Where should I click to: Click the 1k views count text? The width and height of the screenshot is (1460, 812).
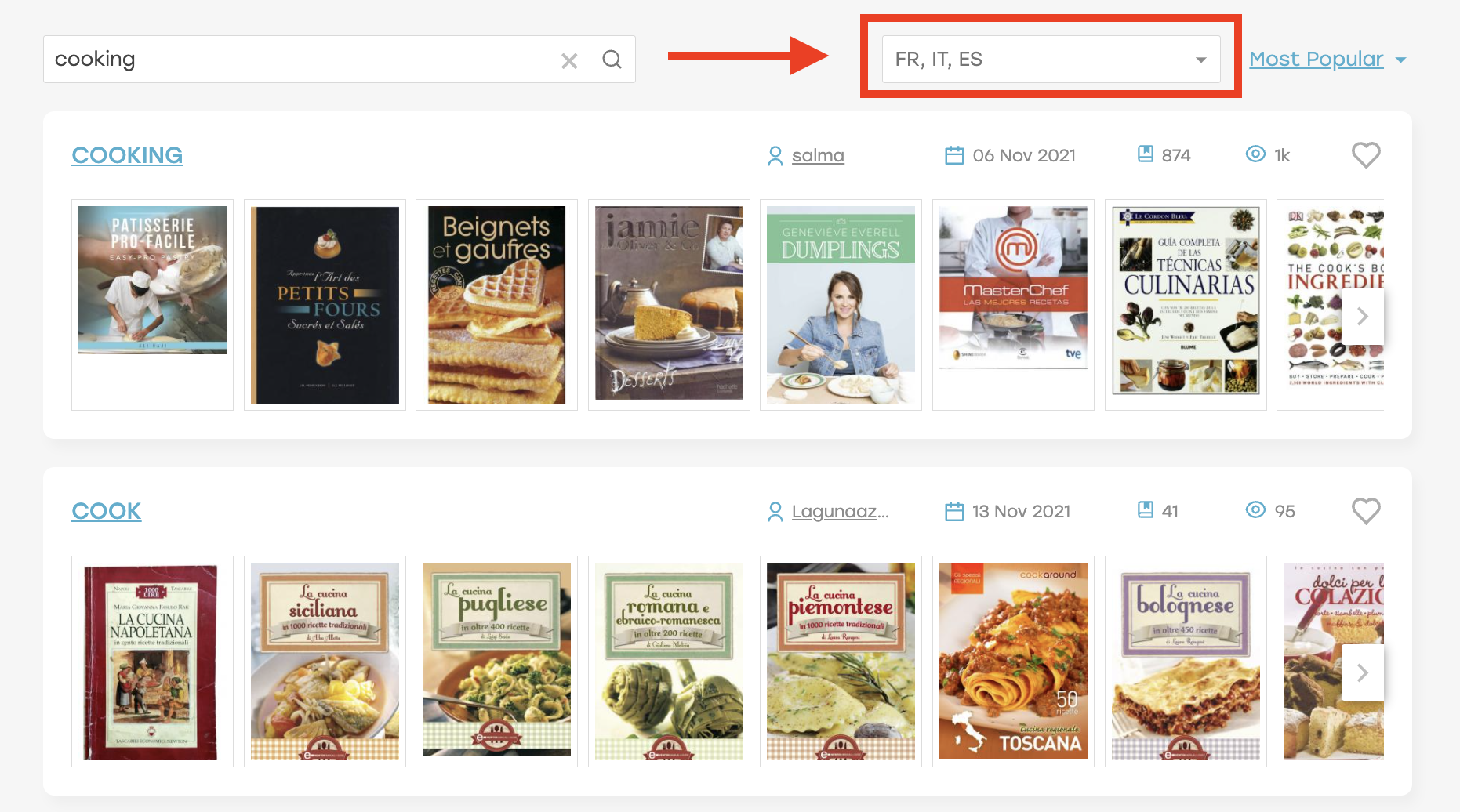click(x=1282, y=155)
